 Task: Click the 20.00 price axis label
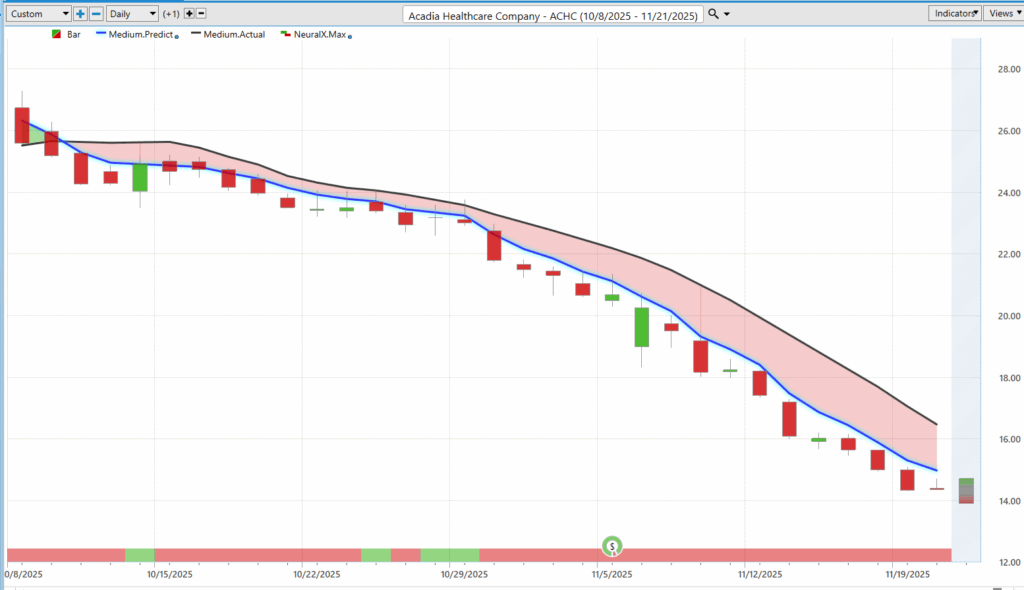[1009, 316]
